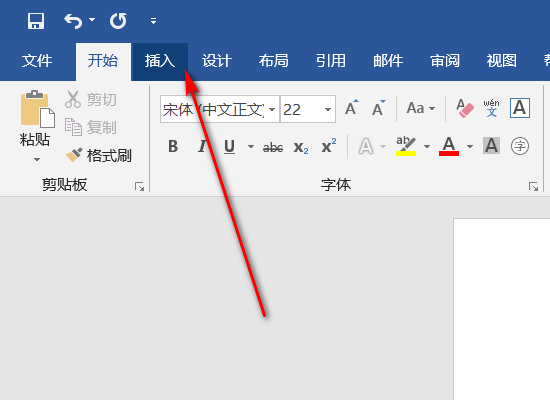Select the Format Painter (格式刷) brush

99,155
